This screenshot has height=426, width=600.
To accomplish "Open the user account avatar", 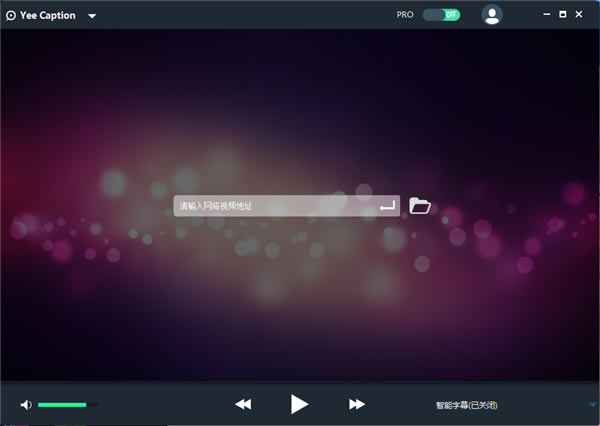I will pos(492,15).
